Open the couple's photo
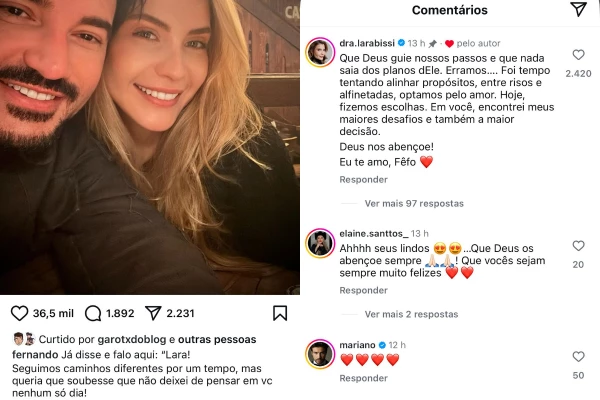 point(150,147)
